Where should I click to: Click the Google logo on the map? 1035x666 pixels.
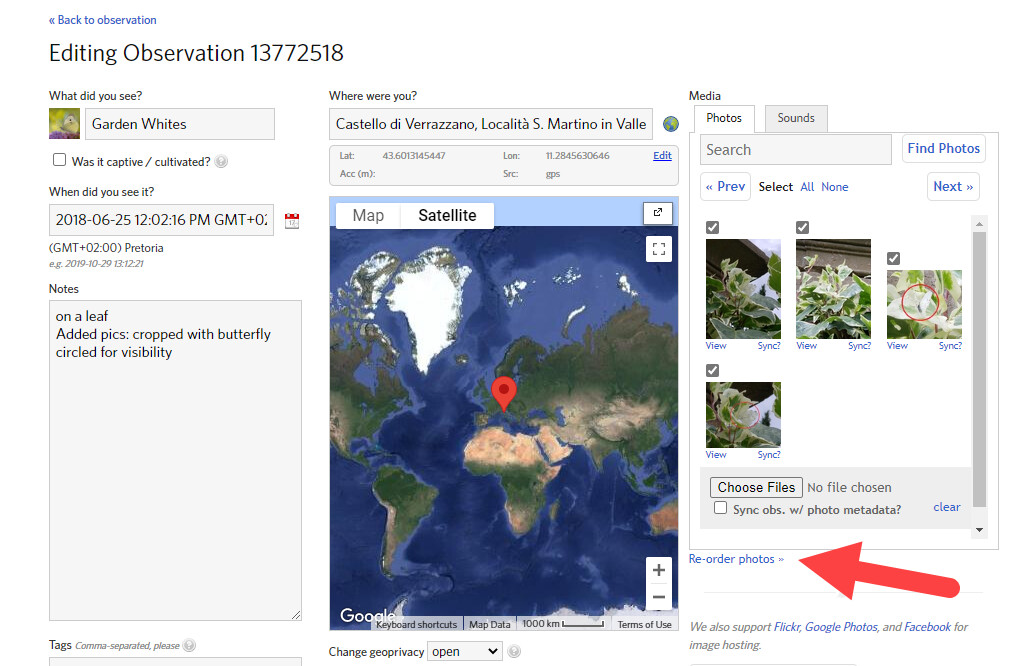click(370, 615)
